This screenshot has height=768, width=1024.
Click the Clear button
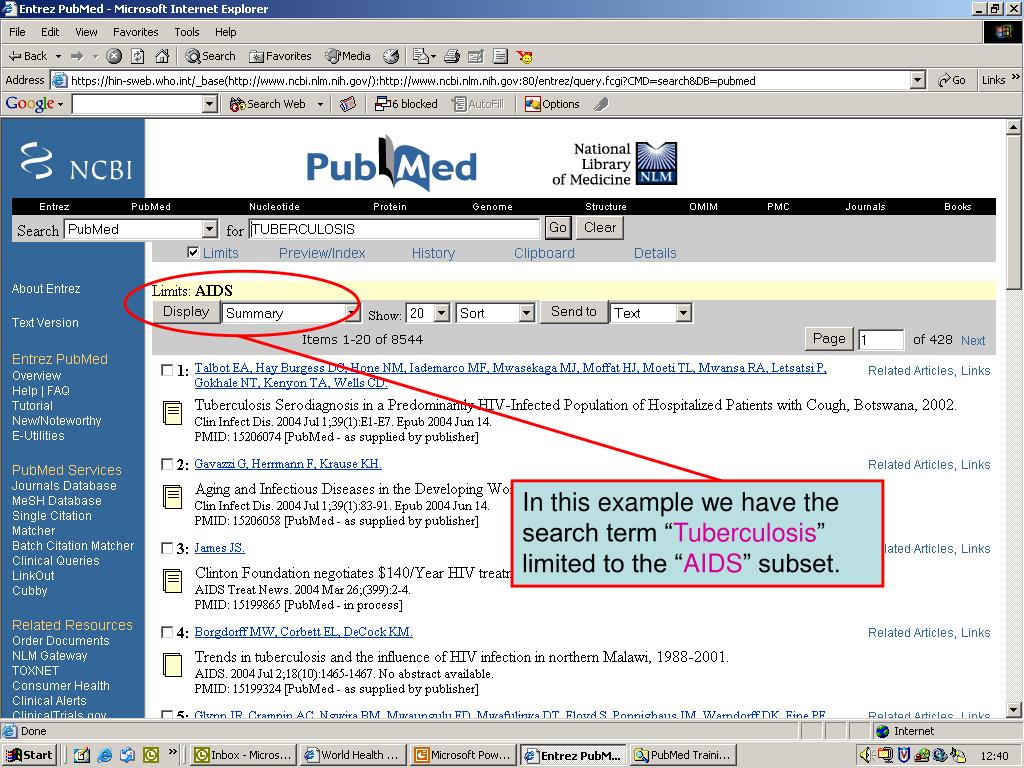[x=600, y=227]
